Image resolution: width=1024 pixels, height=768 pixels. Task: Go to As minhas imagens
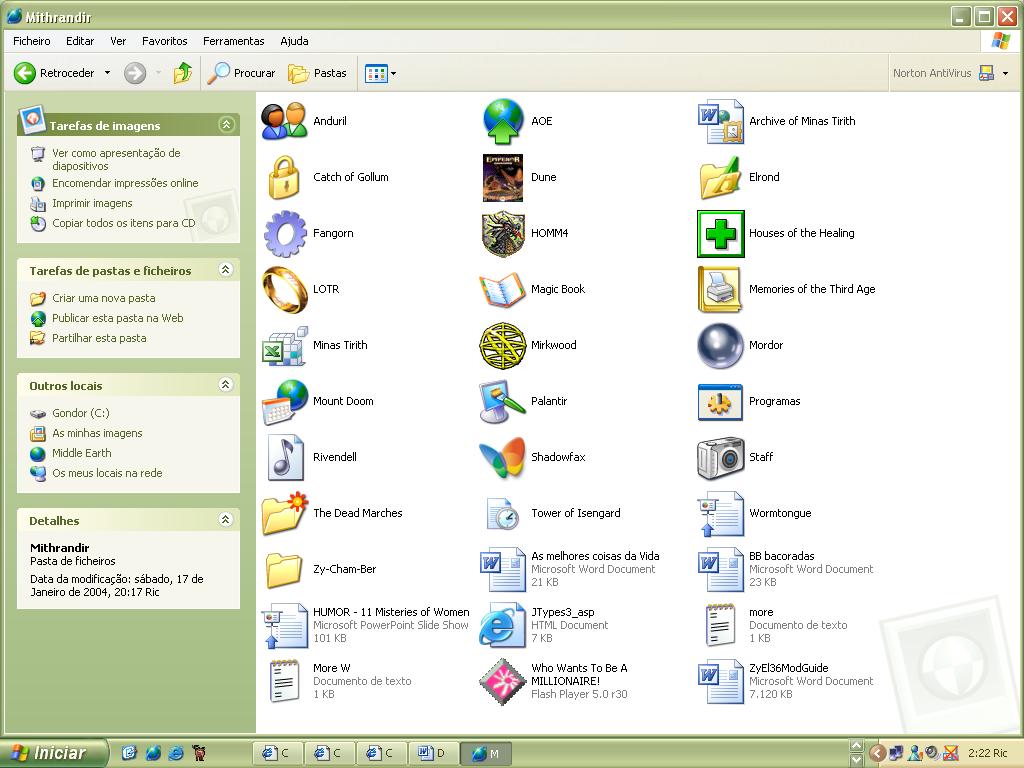97,434
